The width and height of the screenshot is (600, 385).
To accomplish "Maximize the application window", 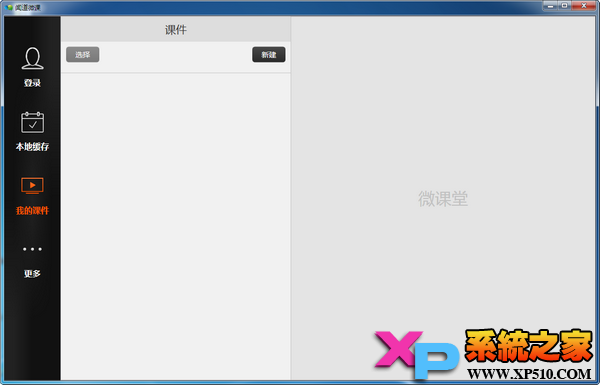I will 564,6.
